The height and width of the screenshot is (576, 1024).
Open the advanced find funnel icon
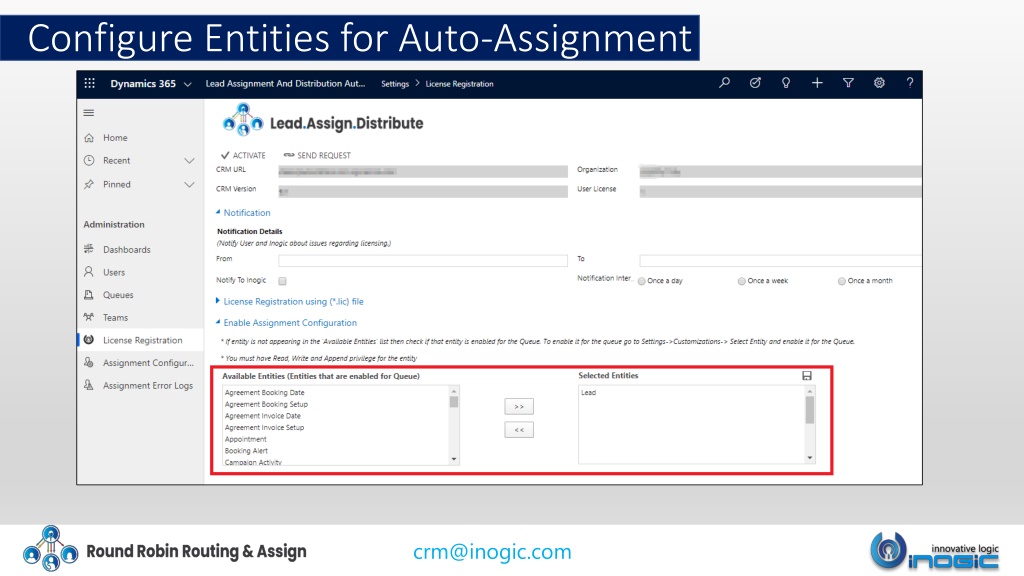click(x=848, y=83)
